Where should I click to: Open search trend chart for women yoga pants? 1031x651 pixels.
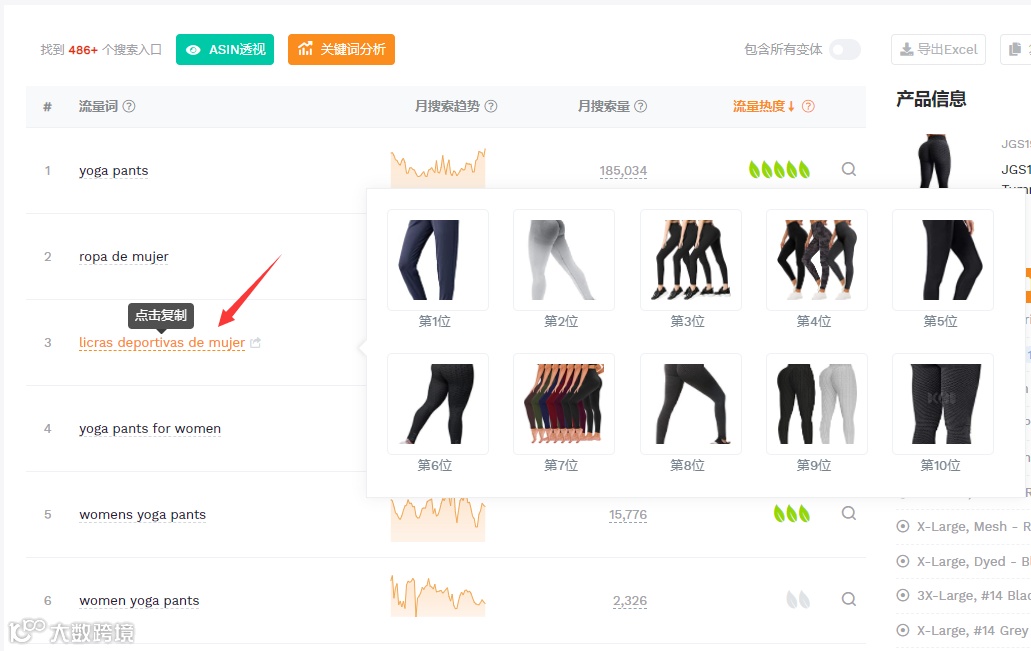[438, 596]
